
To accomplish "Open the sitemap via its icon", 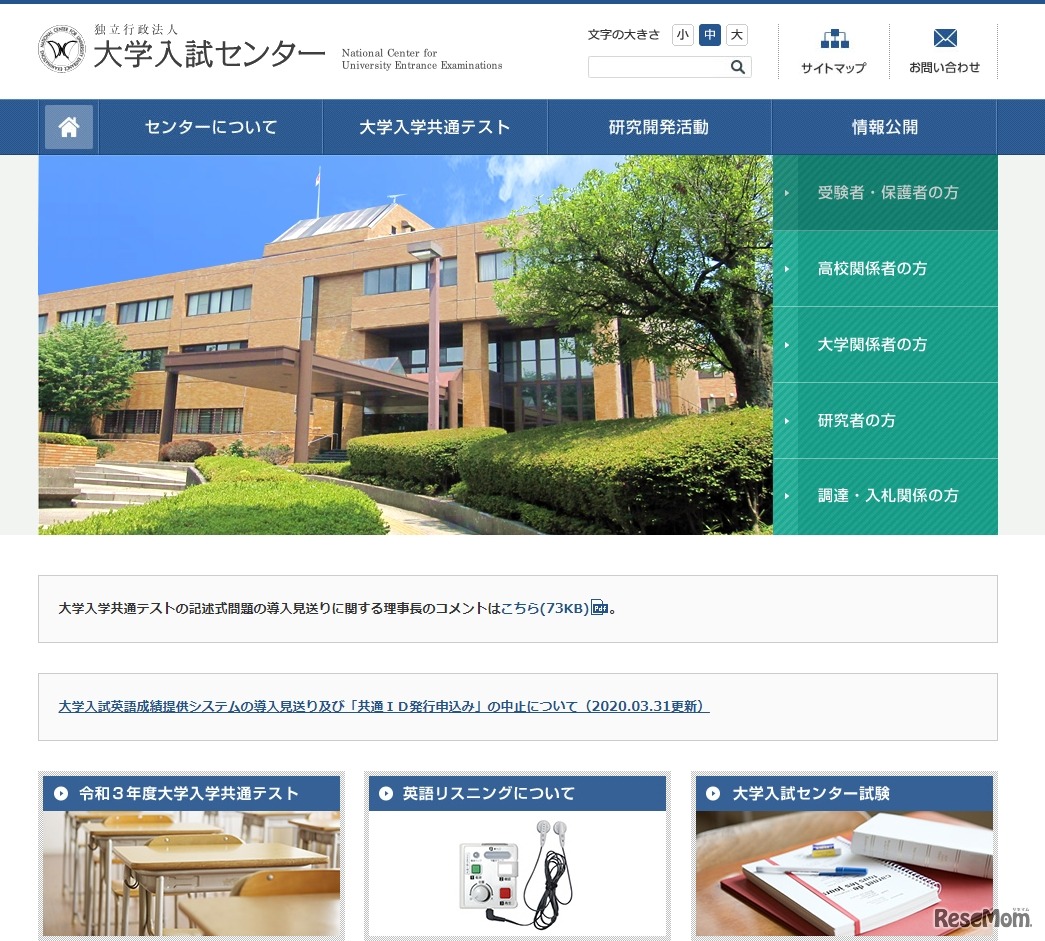I will [x=833, y=38].
